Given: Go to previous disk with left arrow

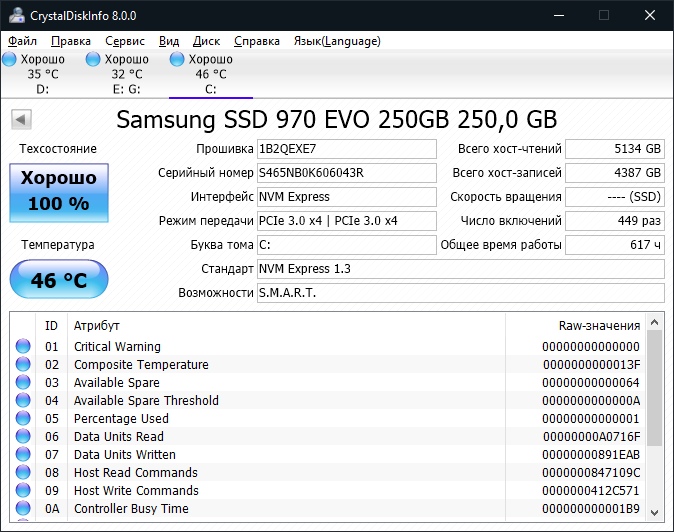Looking at the screenshot, I should (21, 119).
